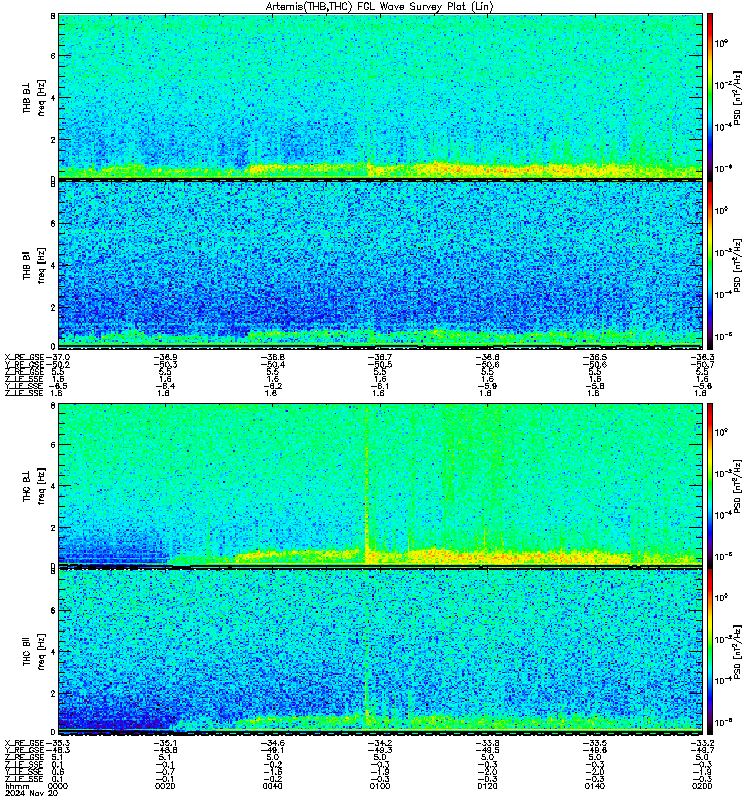Click the THC X position value '-35.3'

click(58, 743)
